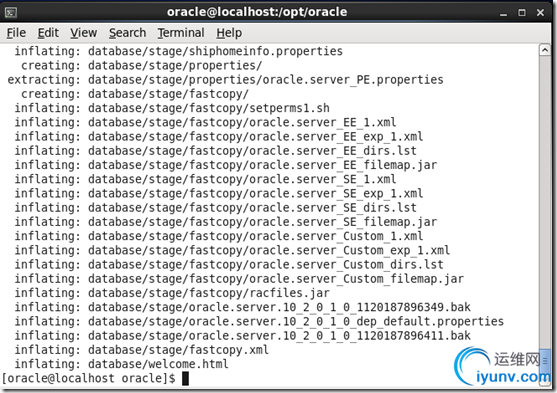Image resolution: width=557 pixels, height=393 pixels.
Task: Click the oracle.server_Custom_exp_1.xml line
Action: (232, 250)
